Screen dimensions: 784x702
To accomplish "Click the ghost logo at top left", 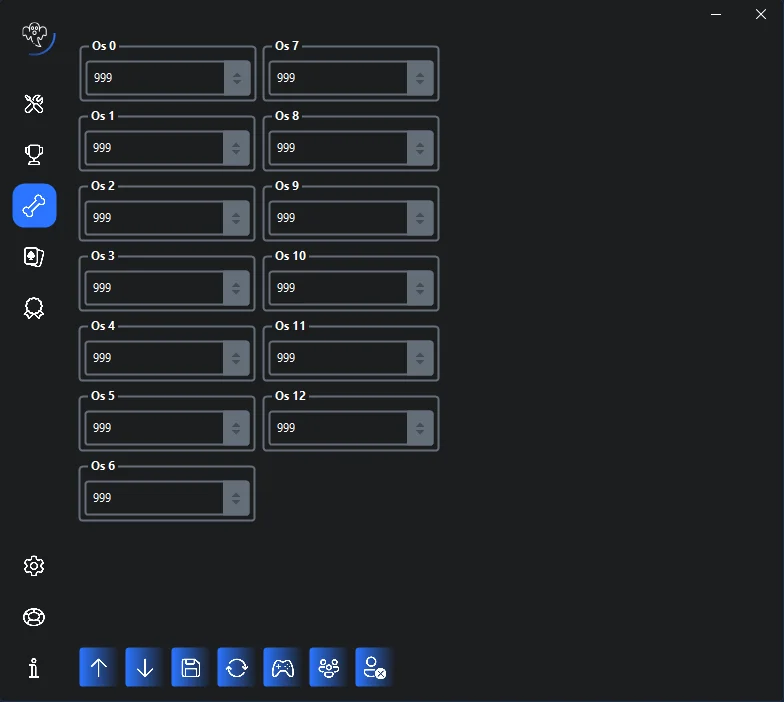I will [36, 36].
